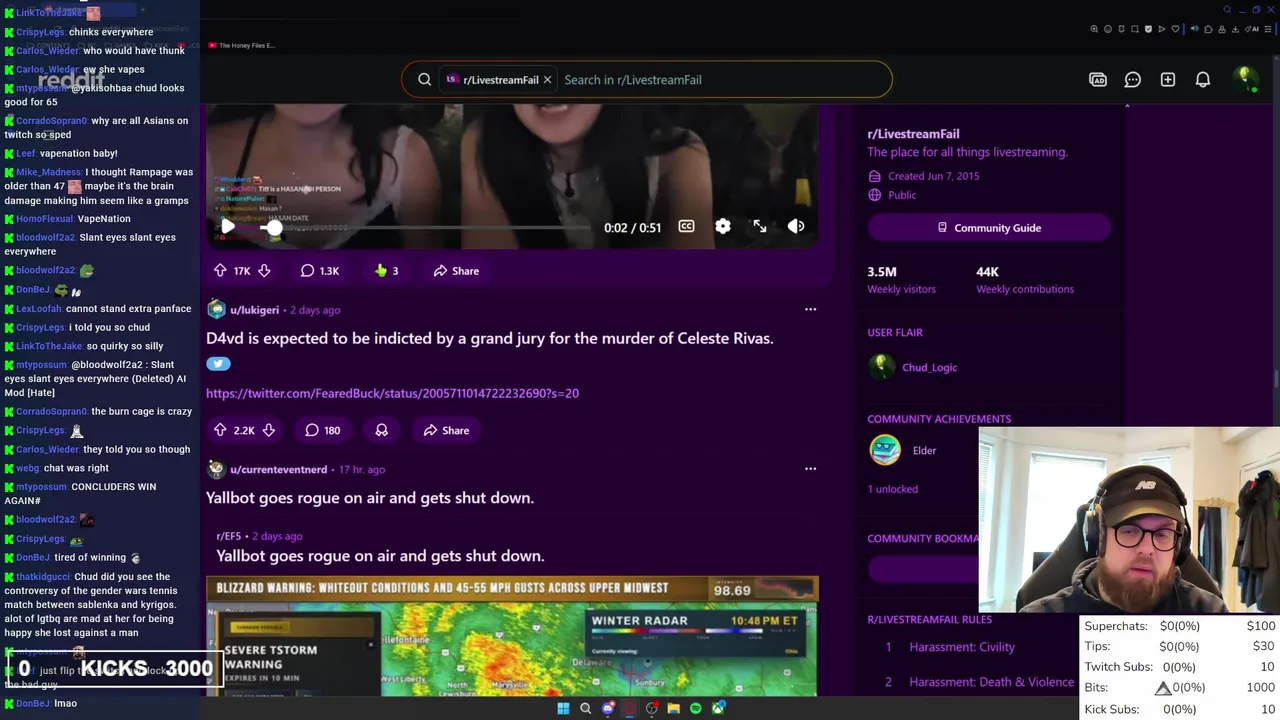
Task: Open the notifications bell
Action: 1203,80
